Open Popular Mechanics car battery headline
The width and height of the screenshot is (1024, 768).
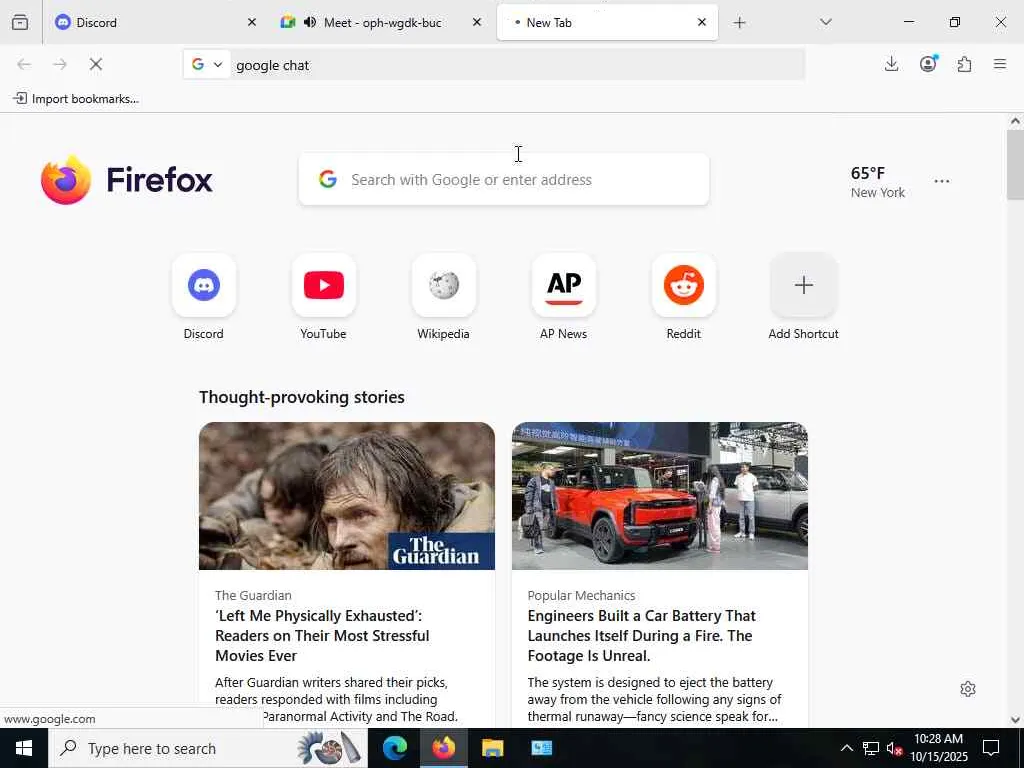[x=641, y=635]
